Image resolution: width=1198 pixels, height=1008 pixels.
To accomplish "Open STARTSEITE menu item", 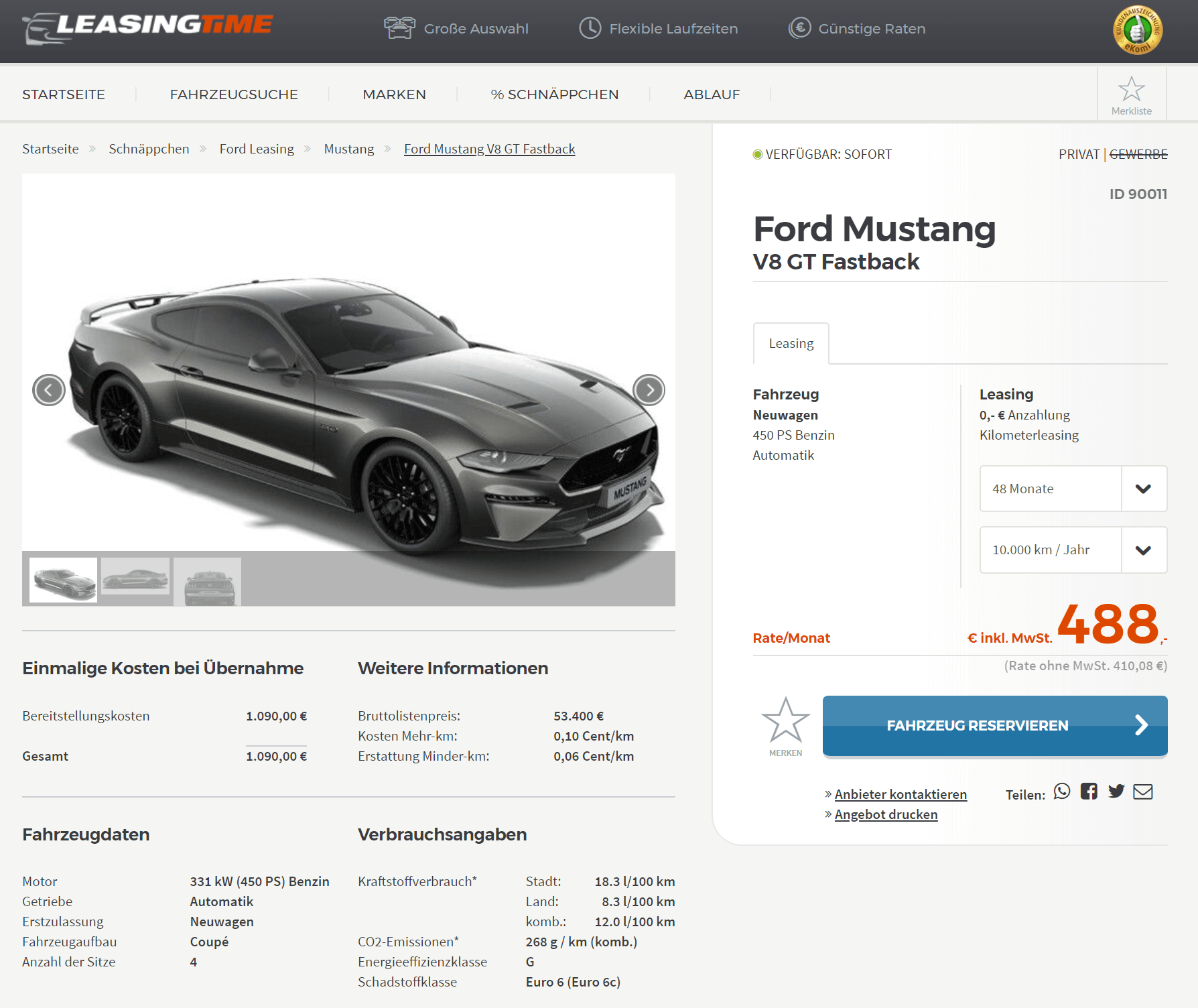I will coord(64,94).
